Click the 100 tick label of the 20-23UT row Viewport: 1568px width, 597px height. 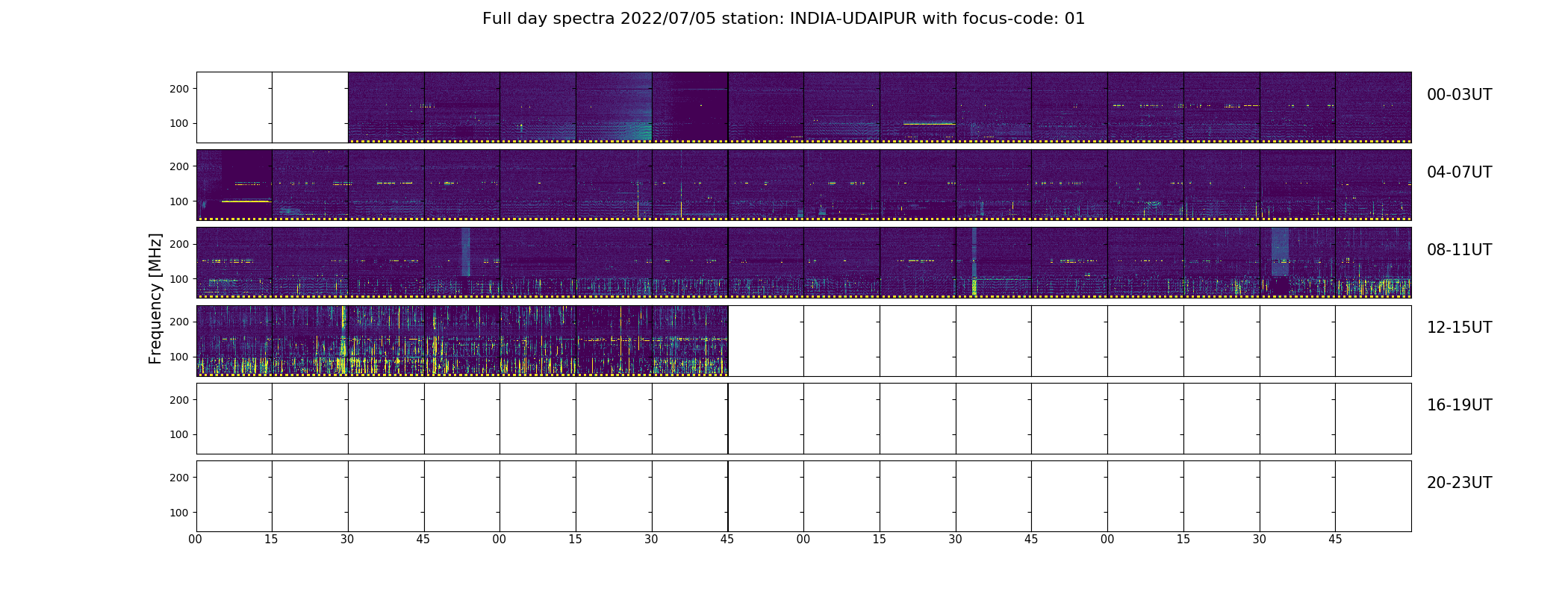(180, 513)
